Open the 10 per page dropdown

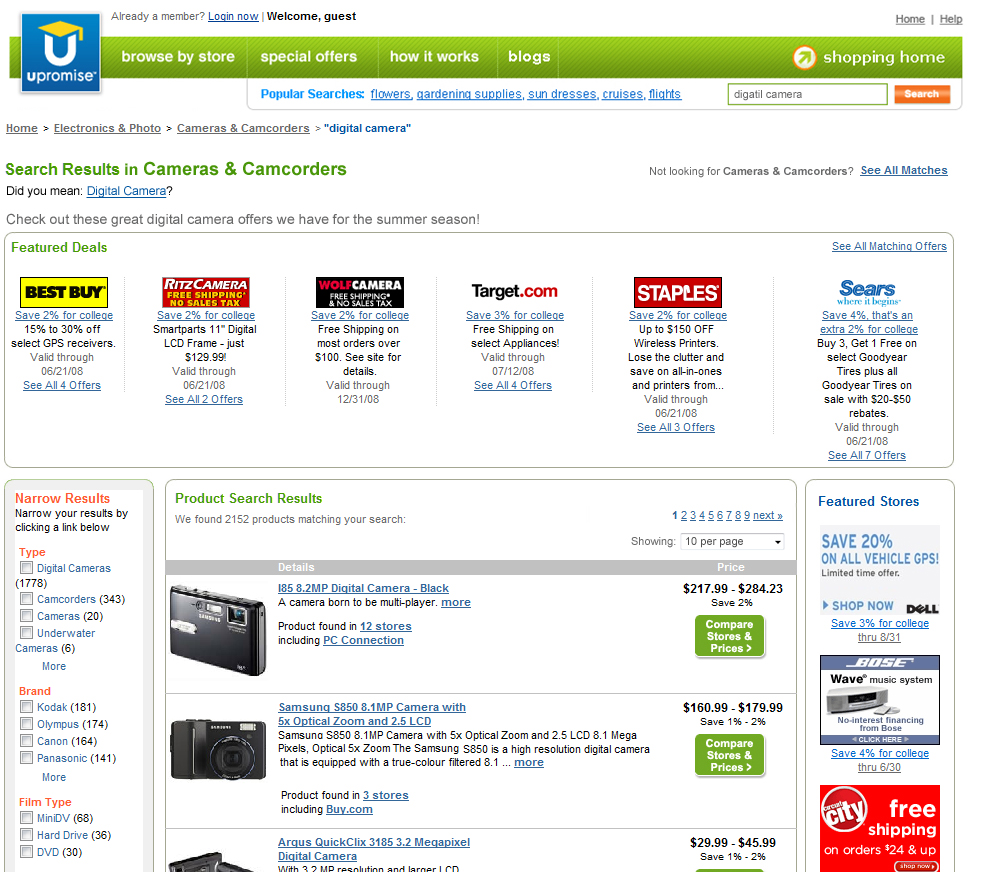[x=732, y=542]
